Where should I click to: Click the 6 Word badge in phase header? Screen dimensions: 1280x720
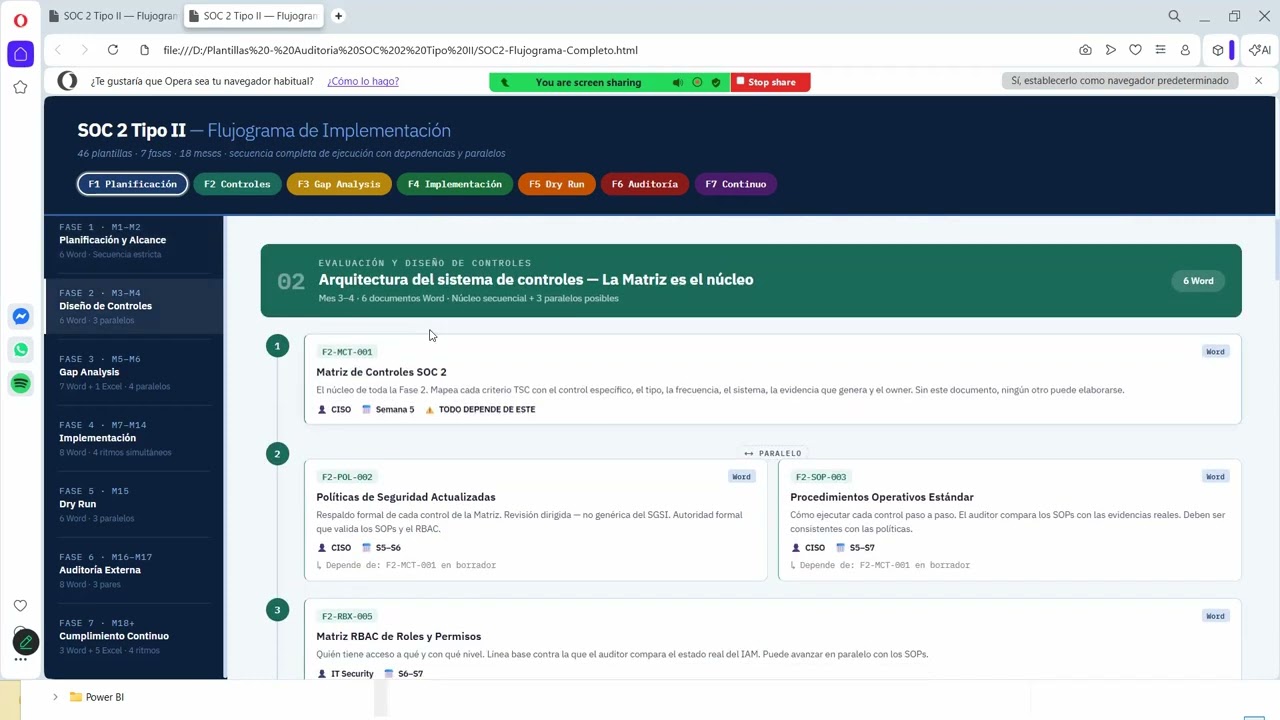[x=1198, y=281]
